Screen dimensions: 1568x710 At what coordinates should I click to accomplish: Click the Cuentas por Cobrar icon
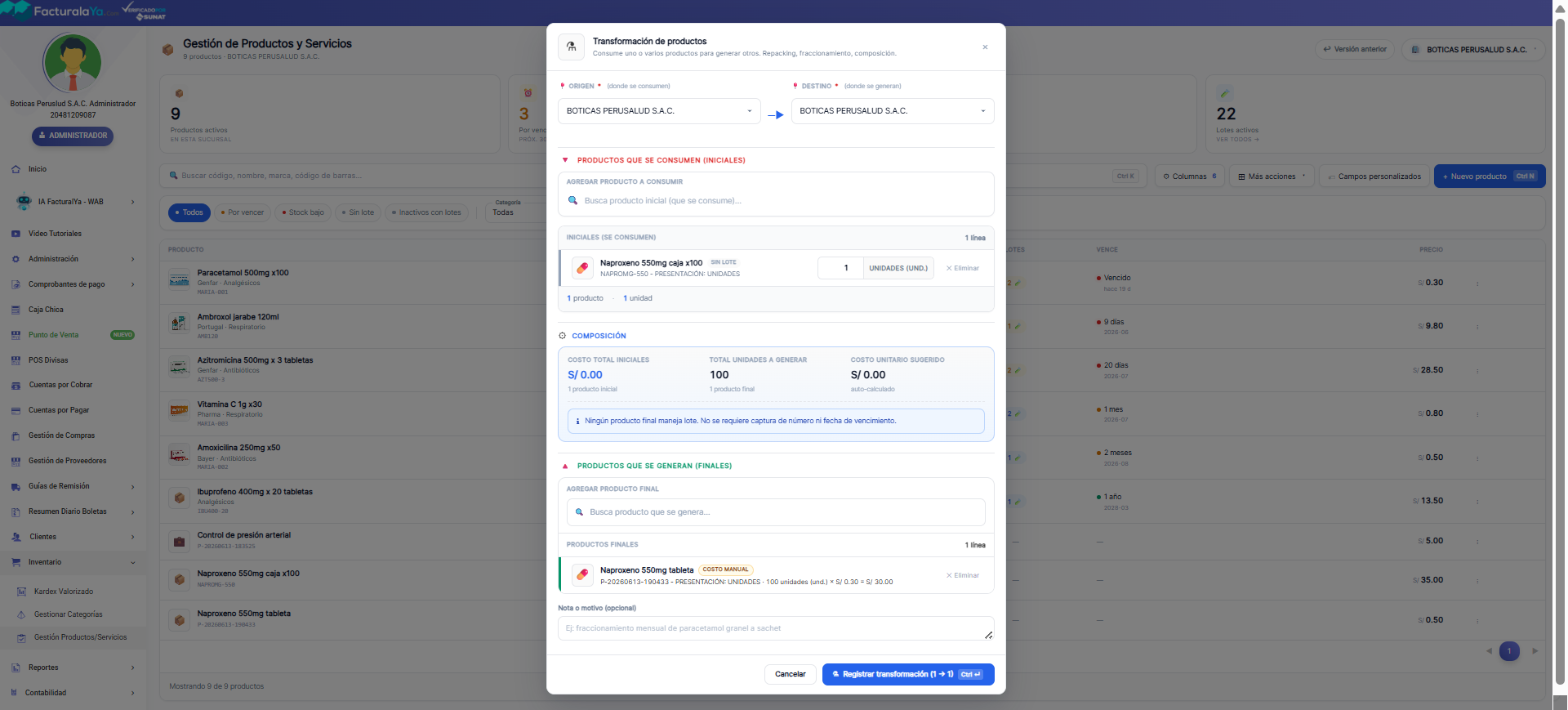[16, 386]
